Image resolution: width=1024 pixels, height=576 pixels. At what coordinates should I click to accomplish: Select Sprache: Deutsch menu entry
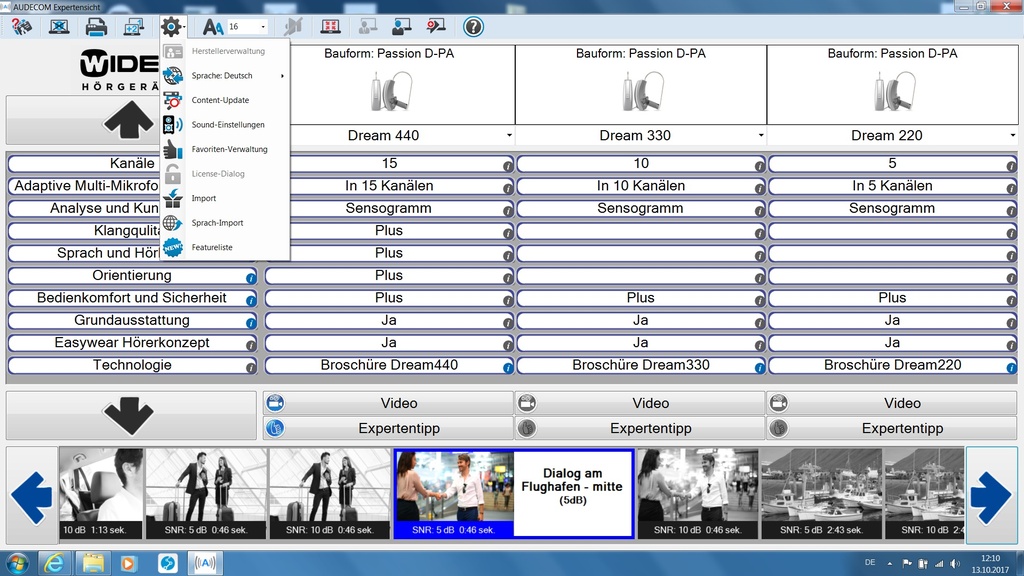221,76
